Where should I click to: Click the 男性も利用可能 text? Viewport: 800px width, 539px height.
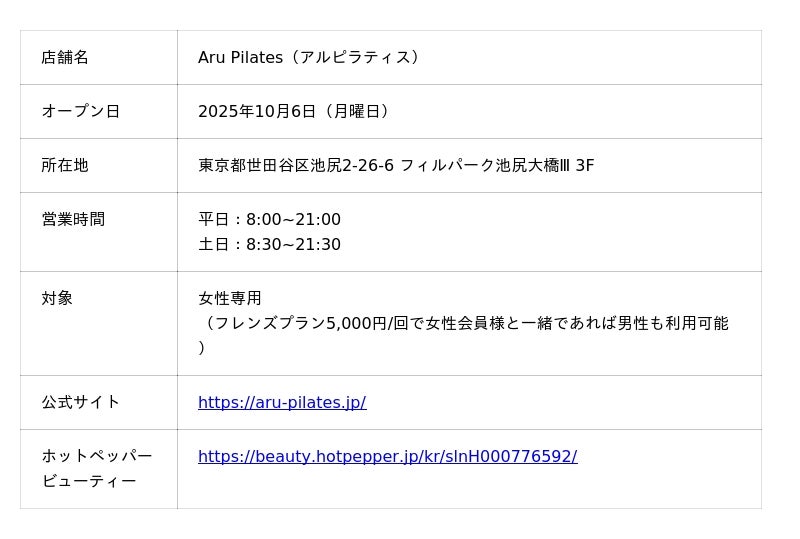click(x=673, y=323)
